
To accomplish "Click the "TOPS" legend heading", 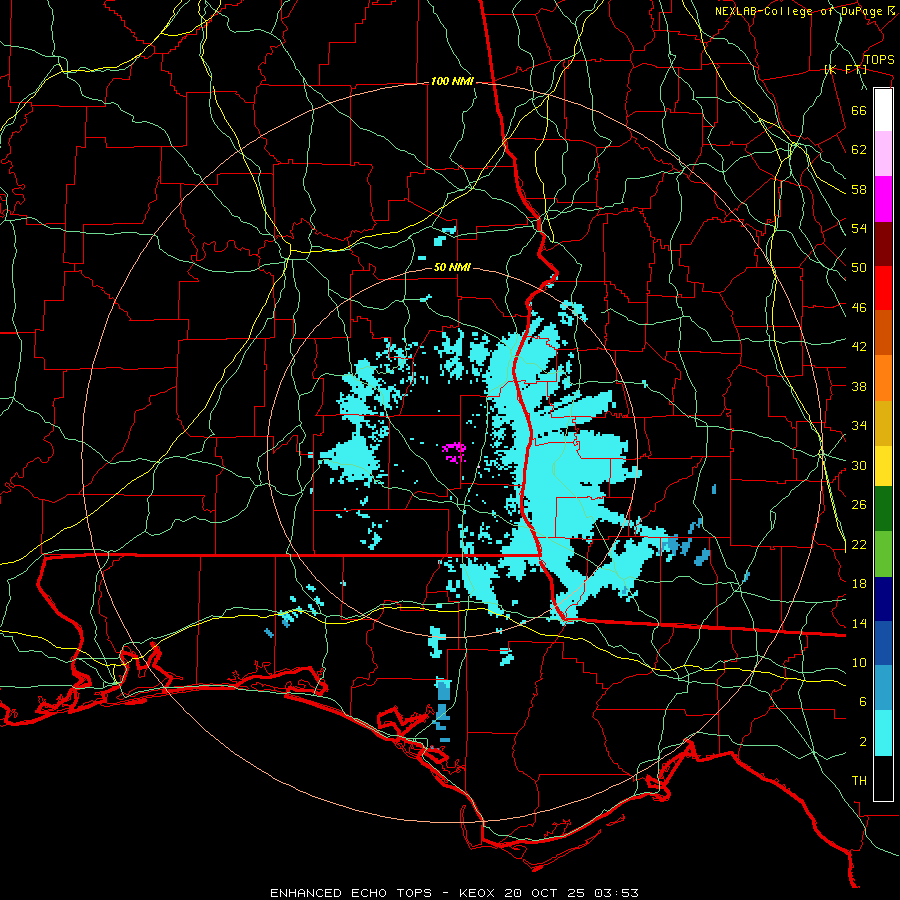I will (x=879, y=60).
